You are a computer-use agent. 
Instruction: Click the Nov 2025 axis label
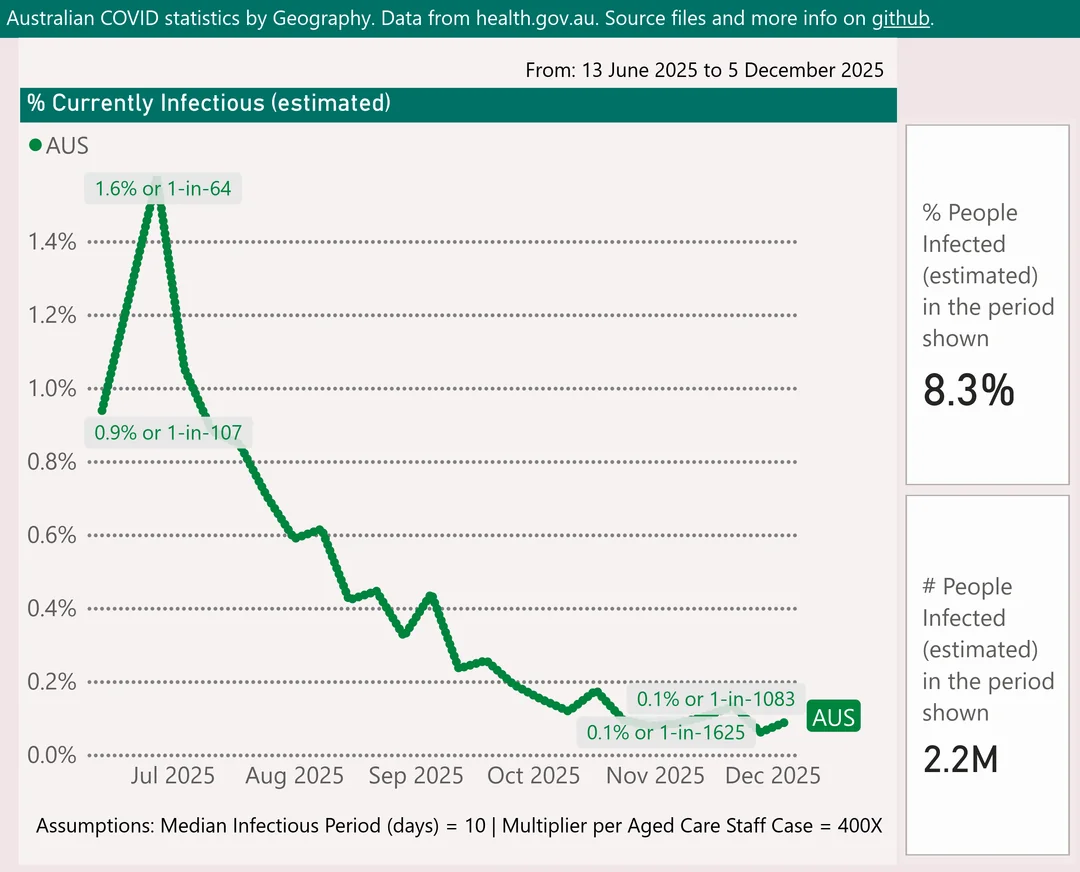(x=656, y=776)
